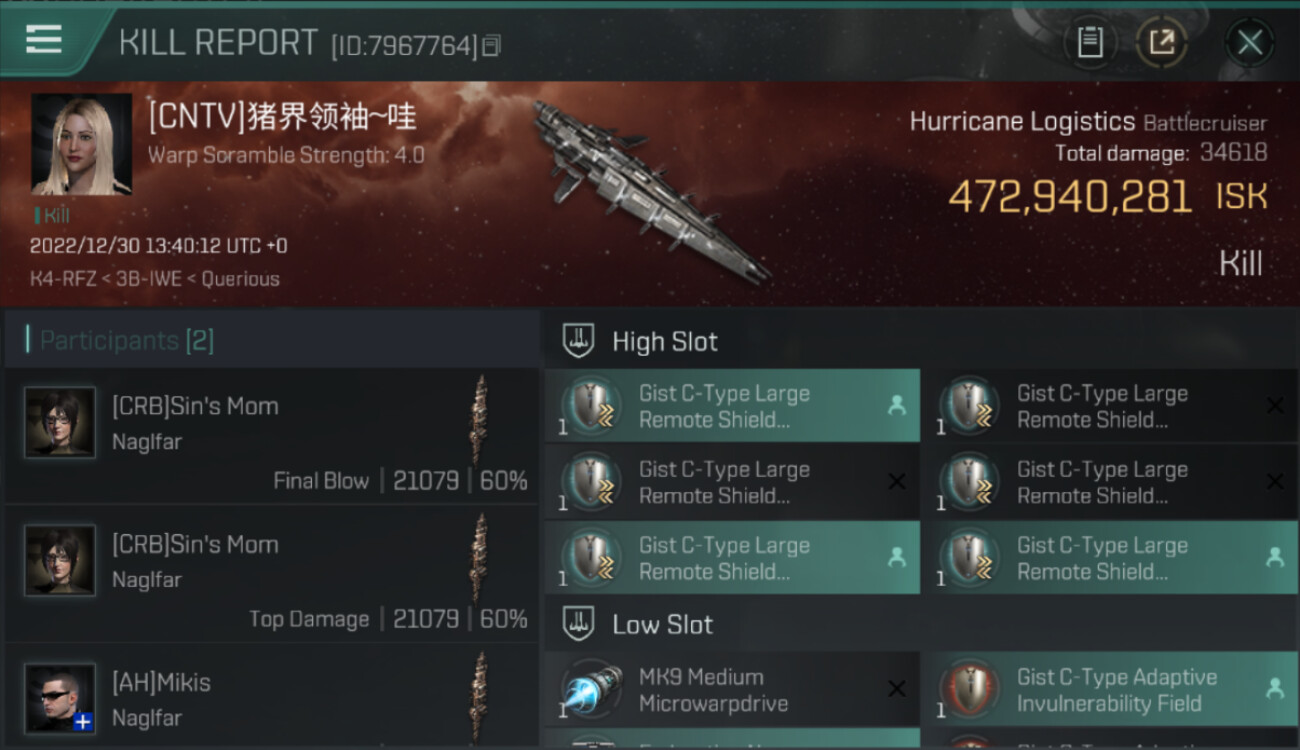1300x750 pixels.
Task: Click X mark on MK9 Medium Microwarpdrive
Action: click(x=897, y=688)
